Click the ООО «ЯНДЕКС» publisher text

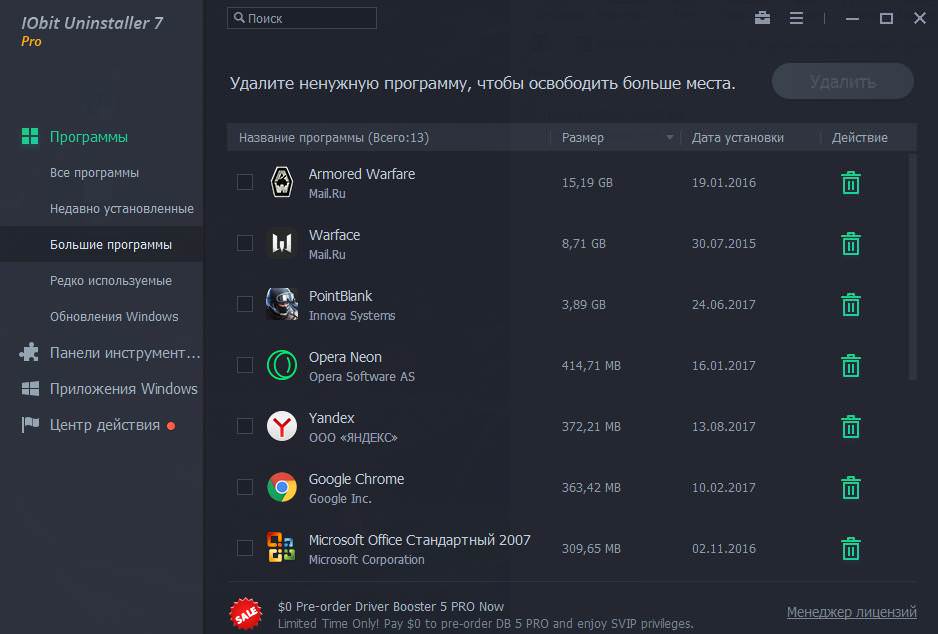tap(353, 437)
